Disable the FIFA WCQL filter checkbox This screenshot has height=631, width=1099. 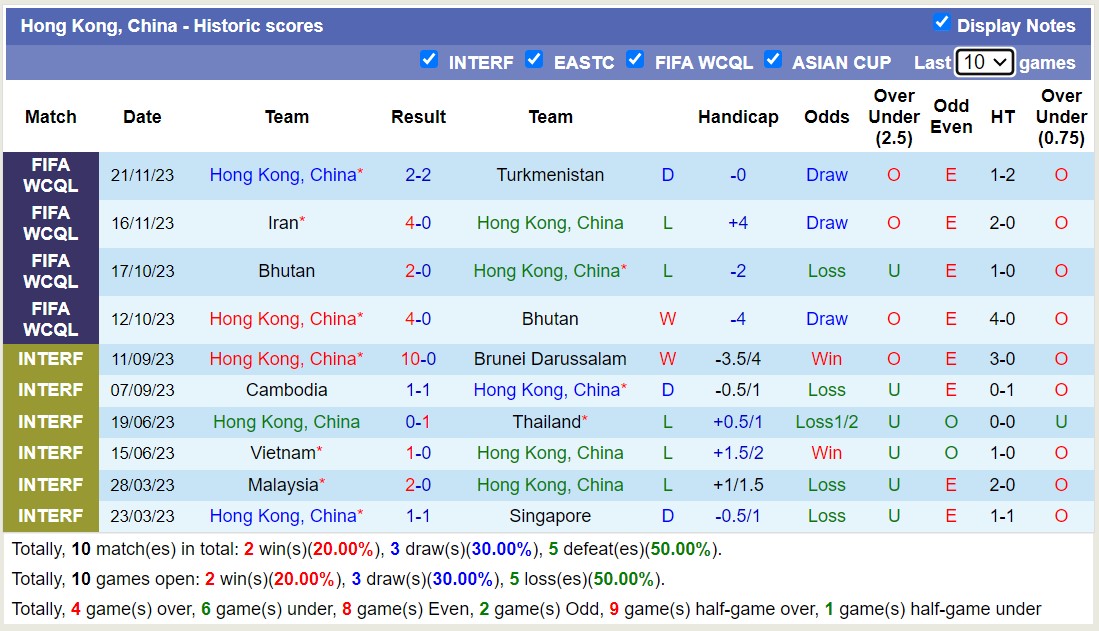pos(635,59)
